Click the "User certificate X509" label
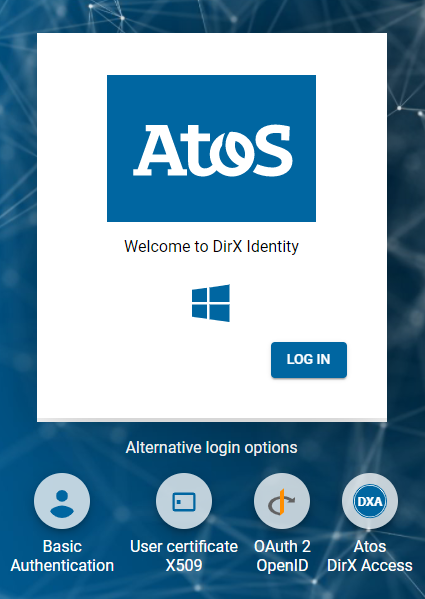 (184, 556)
